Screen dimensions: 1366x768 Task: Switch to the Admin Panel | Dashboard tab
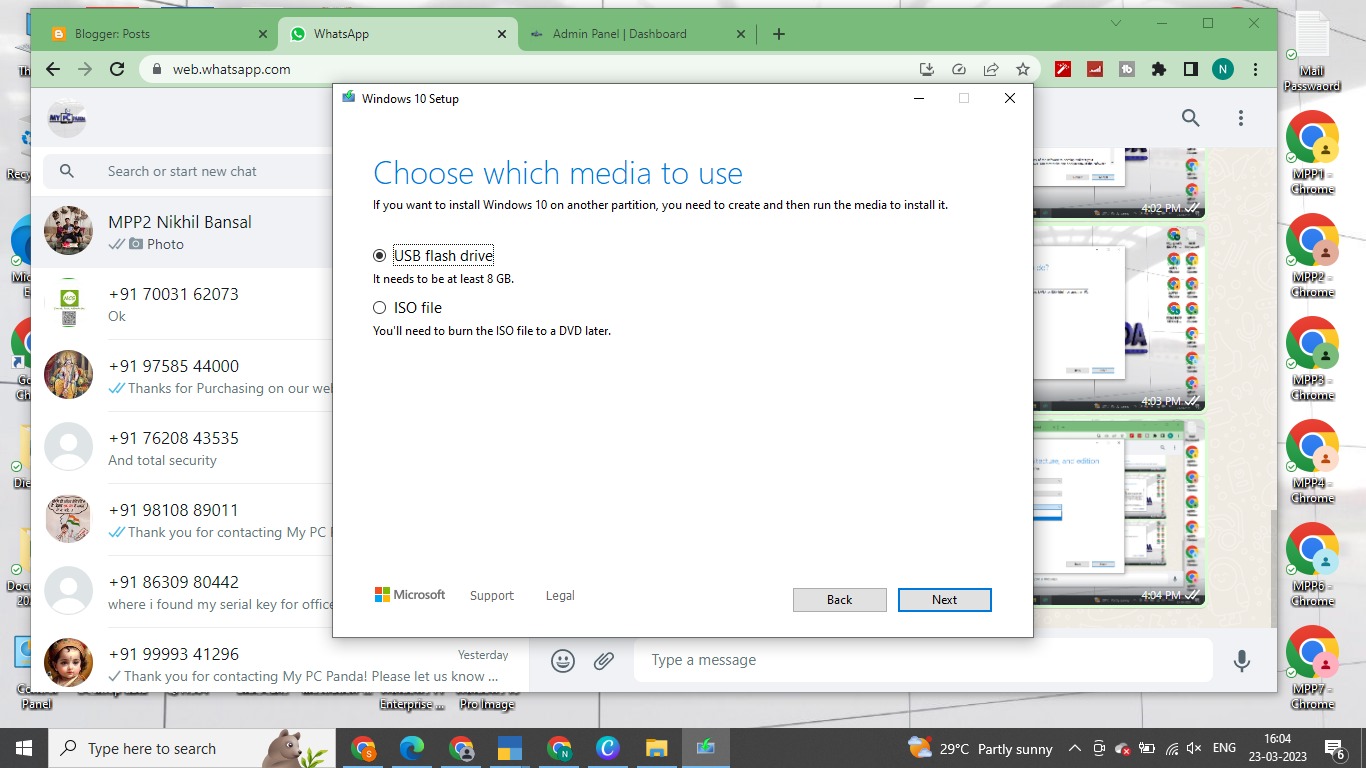tap(637, 34)
